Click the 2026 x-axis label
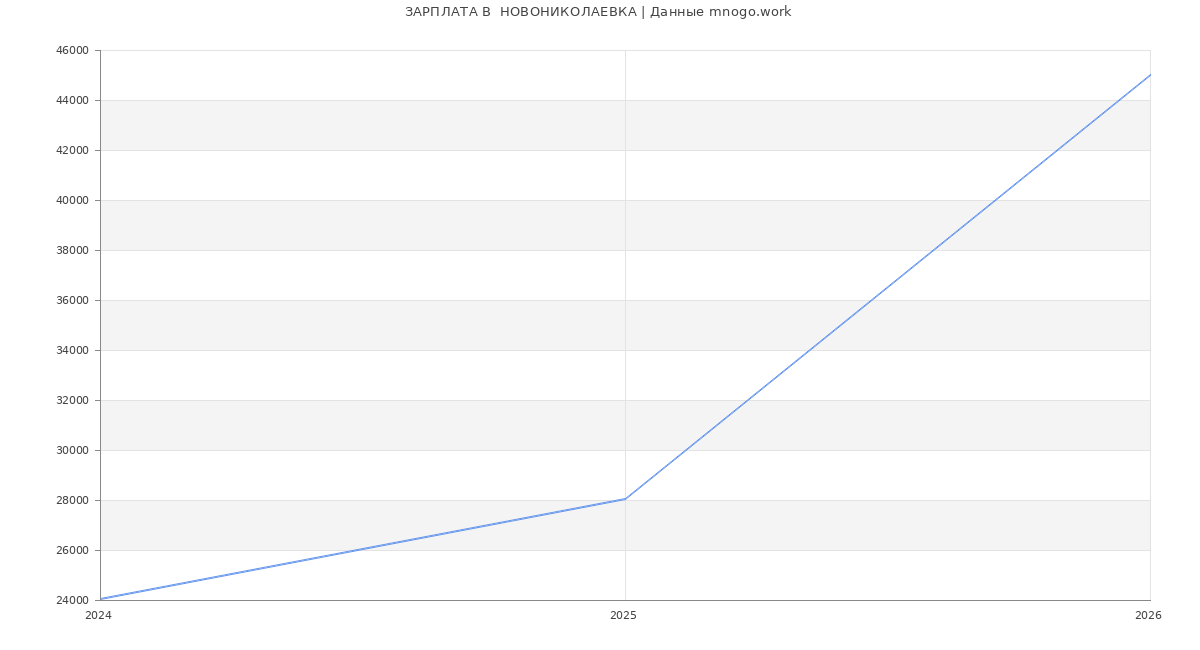The height and width of the screenshot is (650, 1200). (1147, 615)
